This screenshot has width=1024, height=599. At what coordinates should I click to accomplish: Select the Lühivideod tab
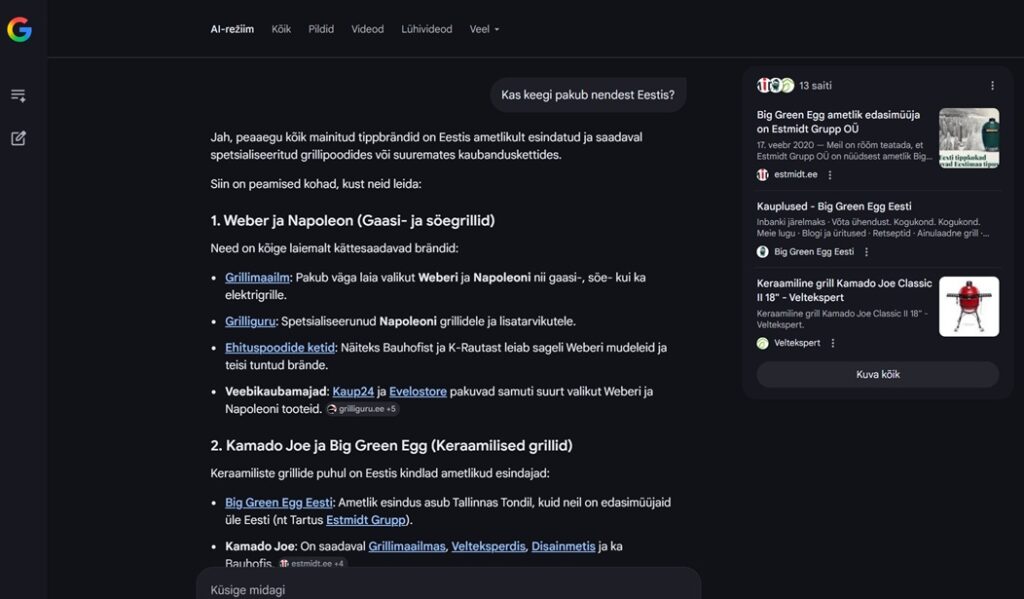(426, 29)
